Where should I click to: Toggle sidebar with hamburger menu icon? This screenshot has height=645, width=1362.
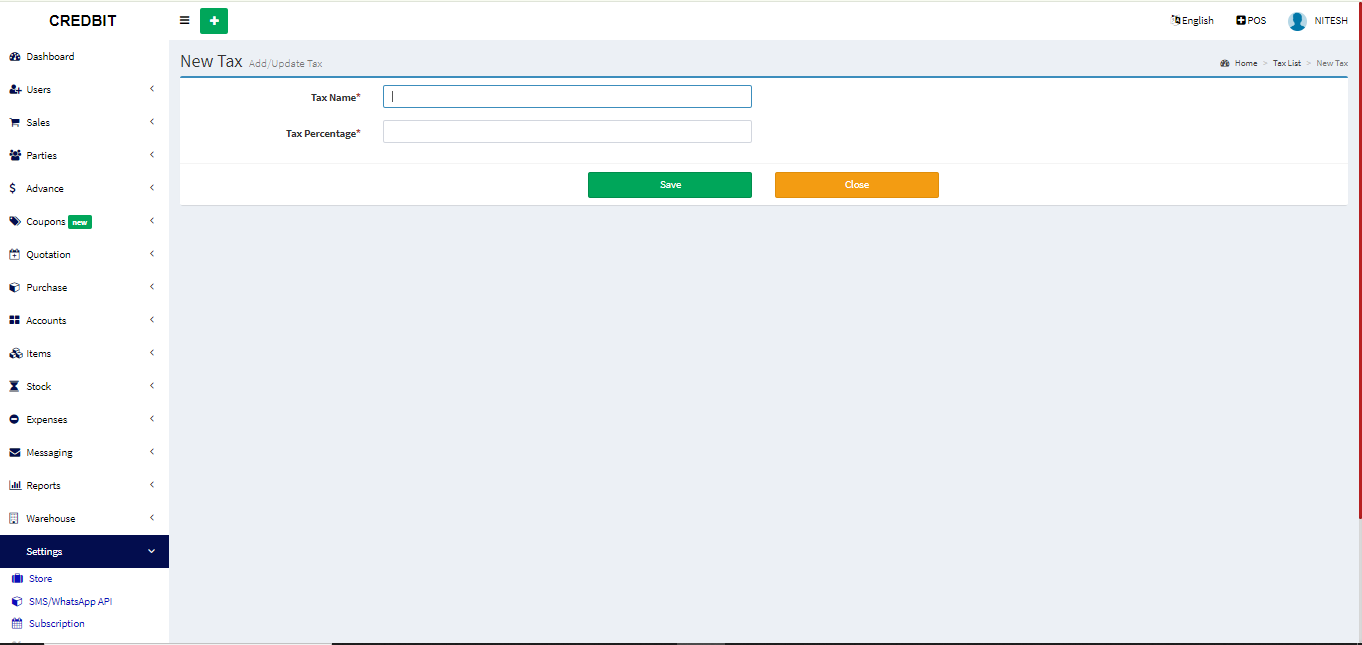(x=184, y=20)
